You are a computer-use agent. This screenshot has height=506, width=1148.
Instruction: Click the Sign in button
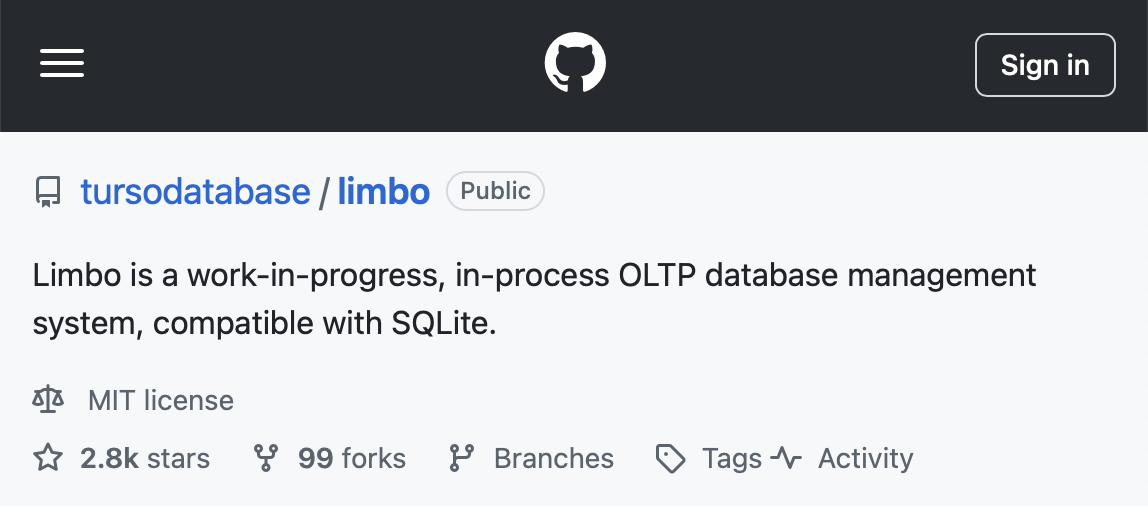click(1045, 64)
